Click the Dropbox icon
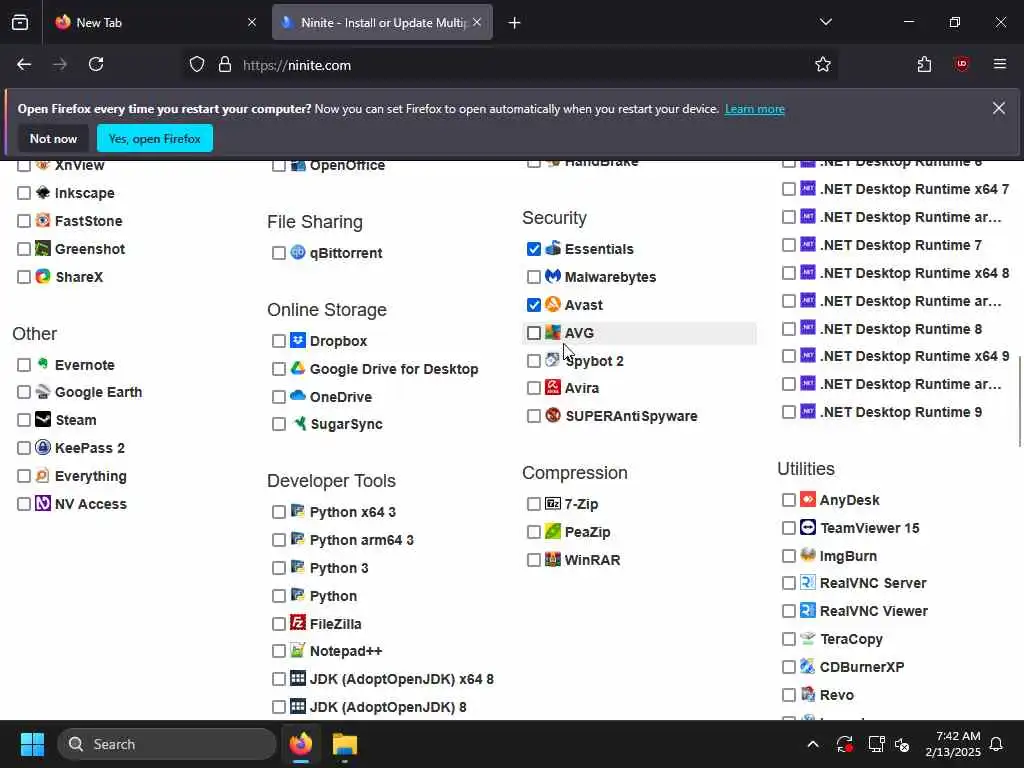The width and height of the screenshot is (1024, 768). pos(298,340)
